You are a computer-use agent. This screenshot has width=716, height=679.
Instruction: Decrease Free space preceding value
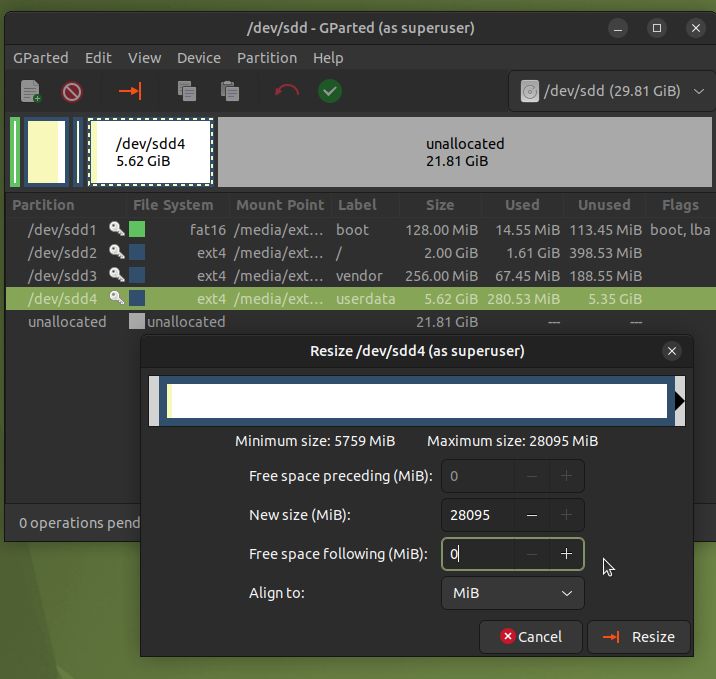[x=532, y=476]
